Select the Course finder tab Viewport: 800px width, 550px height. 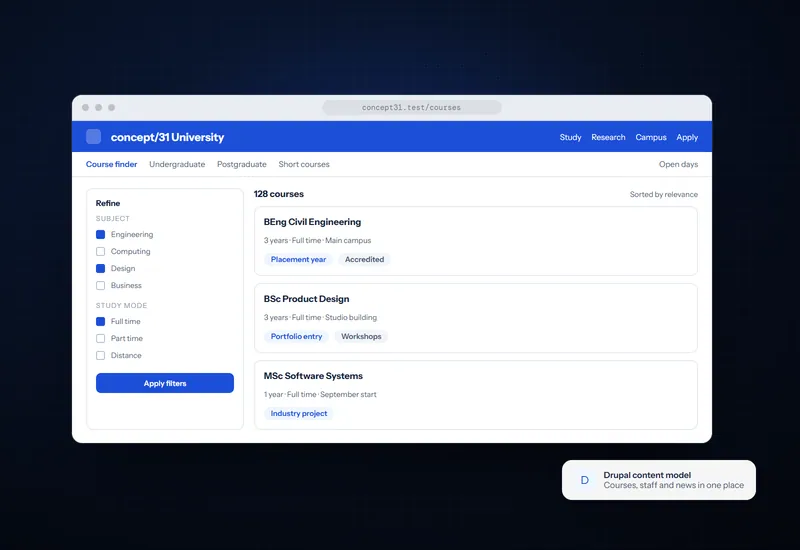[111, 164]
